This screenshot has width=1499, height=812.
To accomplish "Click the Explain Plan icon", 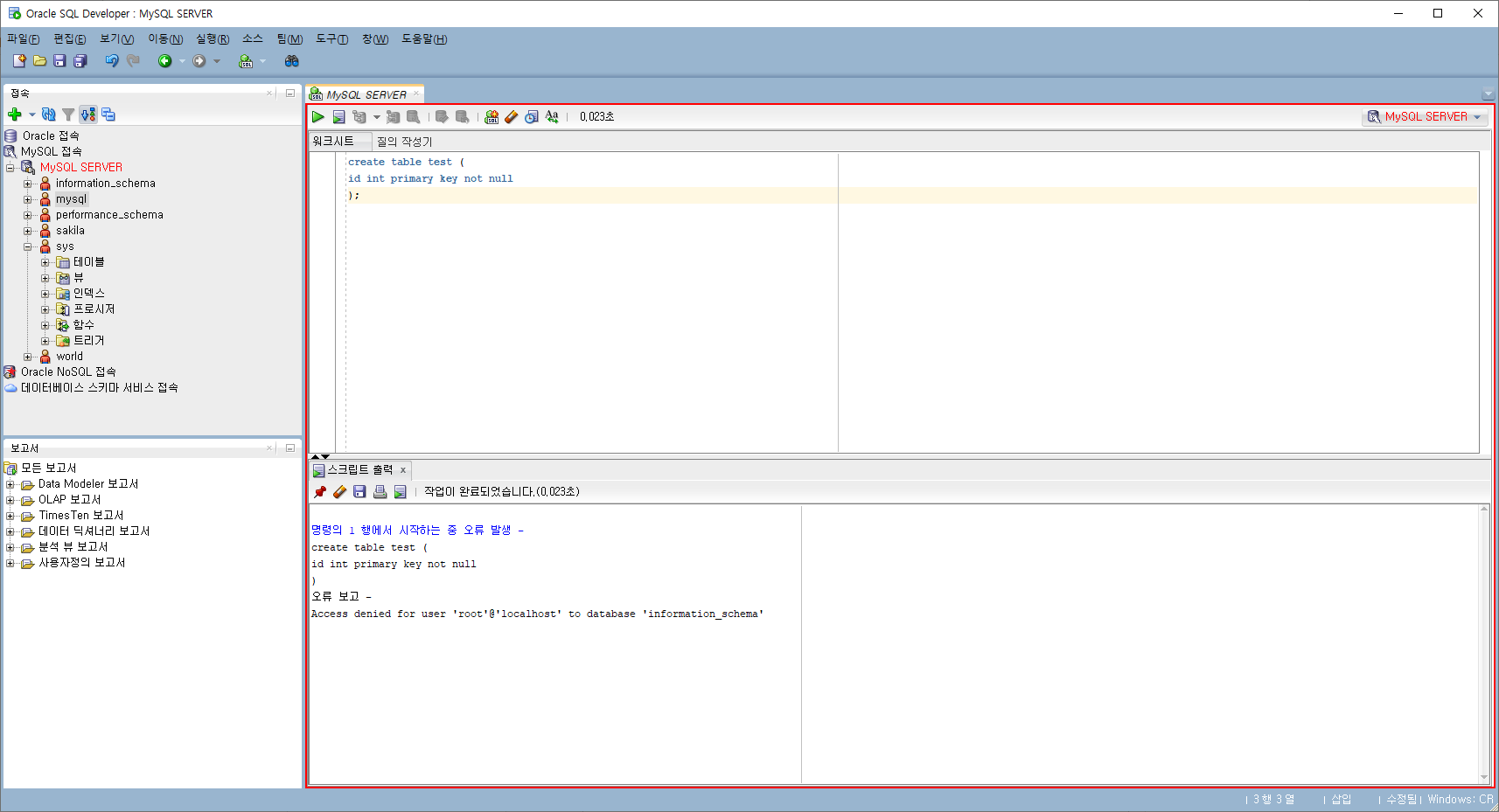I will coord(359,117).
